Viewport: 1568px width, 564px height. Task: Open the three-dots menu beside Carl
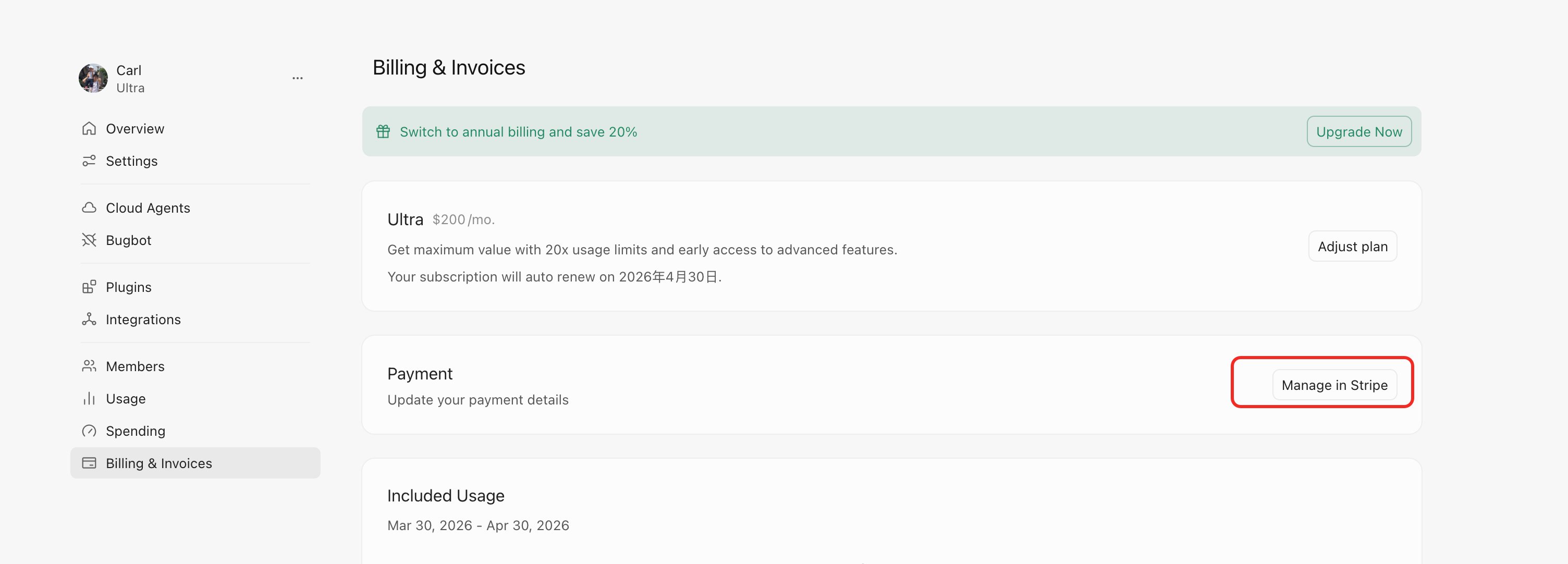pos(298,78)
